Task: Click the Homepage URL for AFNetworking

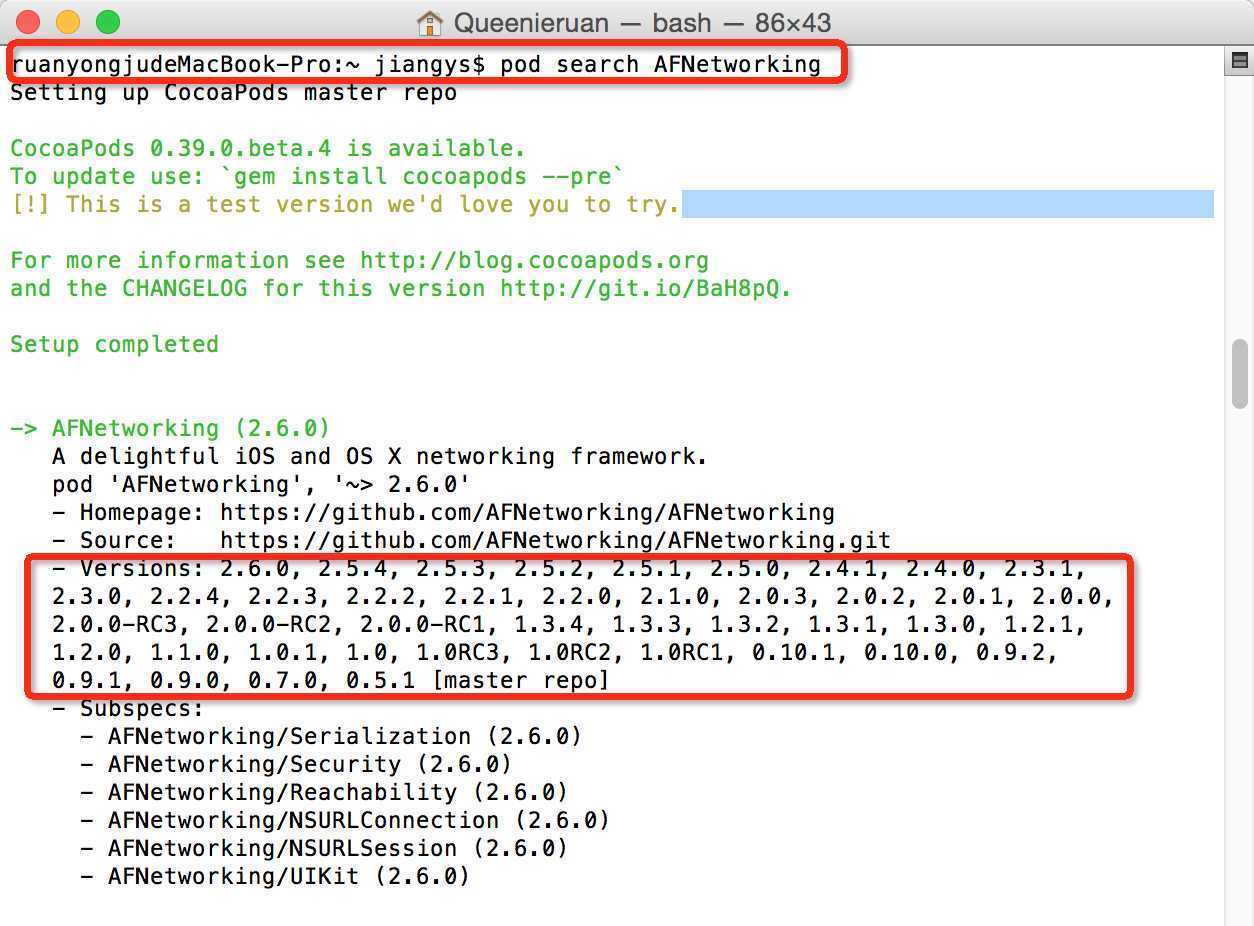Action: point(528,513)
